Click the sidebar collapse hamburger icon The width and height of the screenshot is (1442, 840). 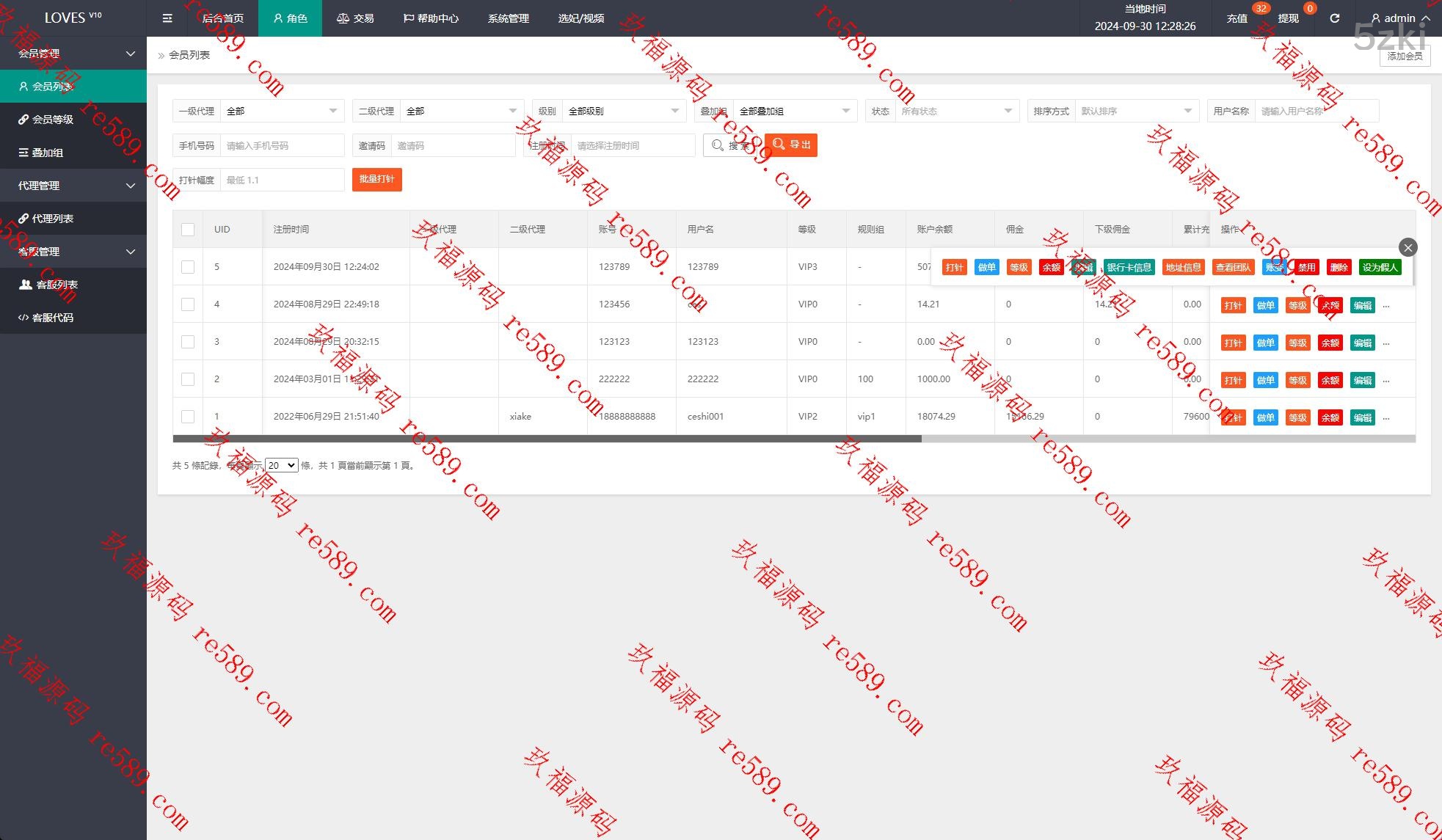(167, 18)
